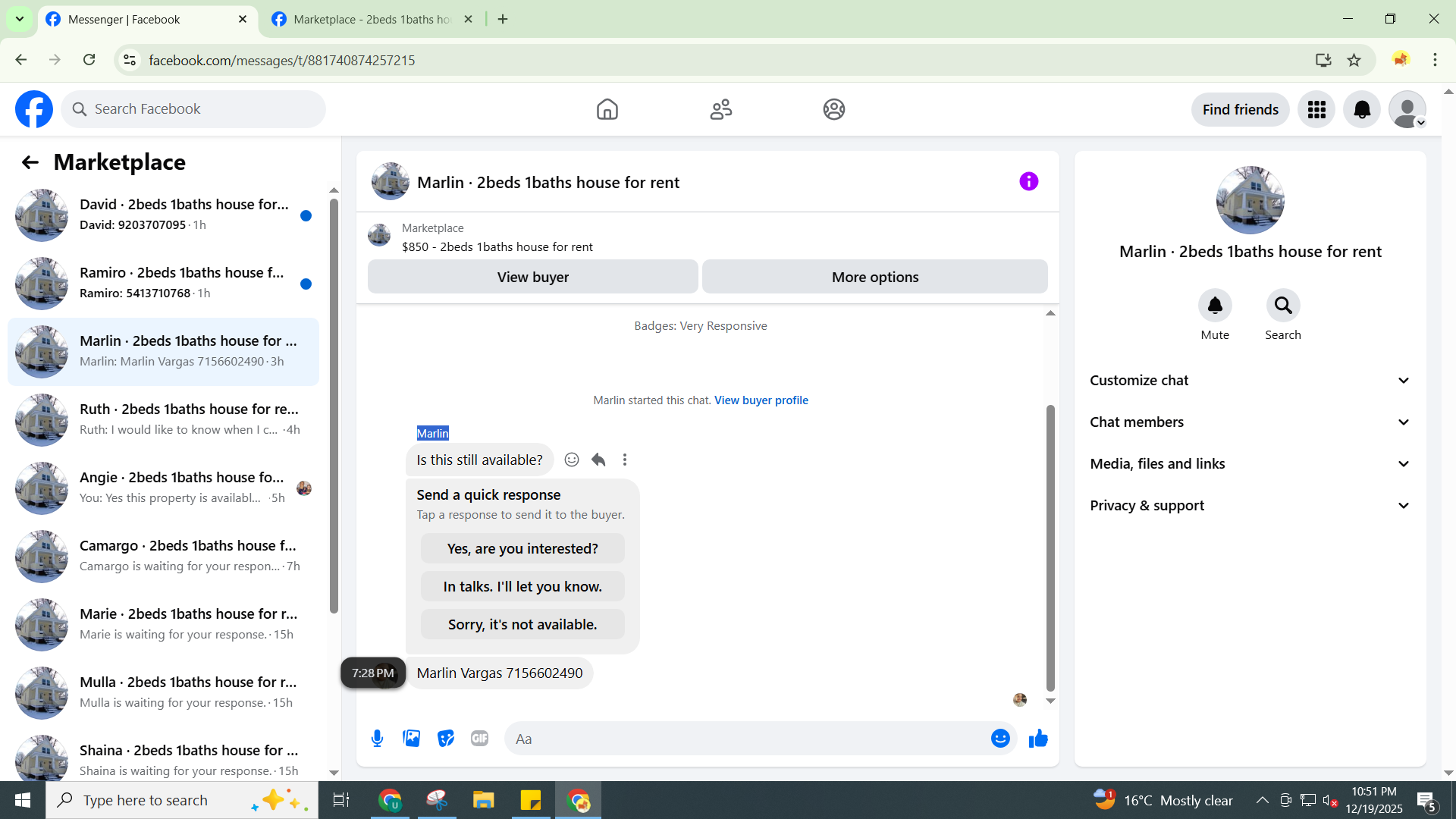React to message with emoji icon

(x=572, y=460)
